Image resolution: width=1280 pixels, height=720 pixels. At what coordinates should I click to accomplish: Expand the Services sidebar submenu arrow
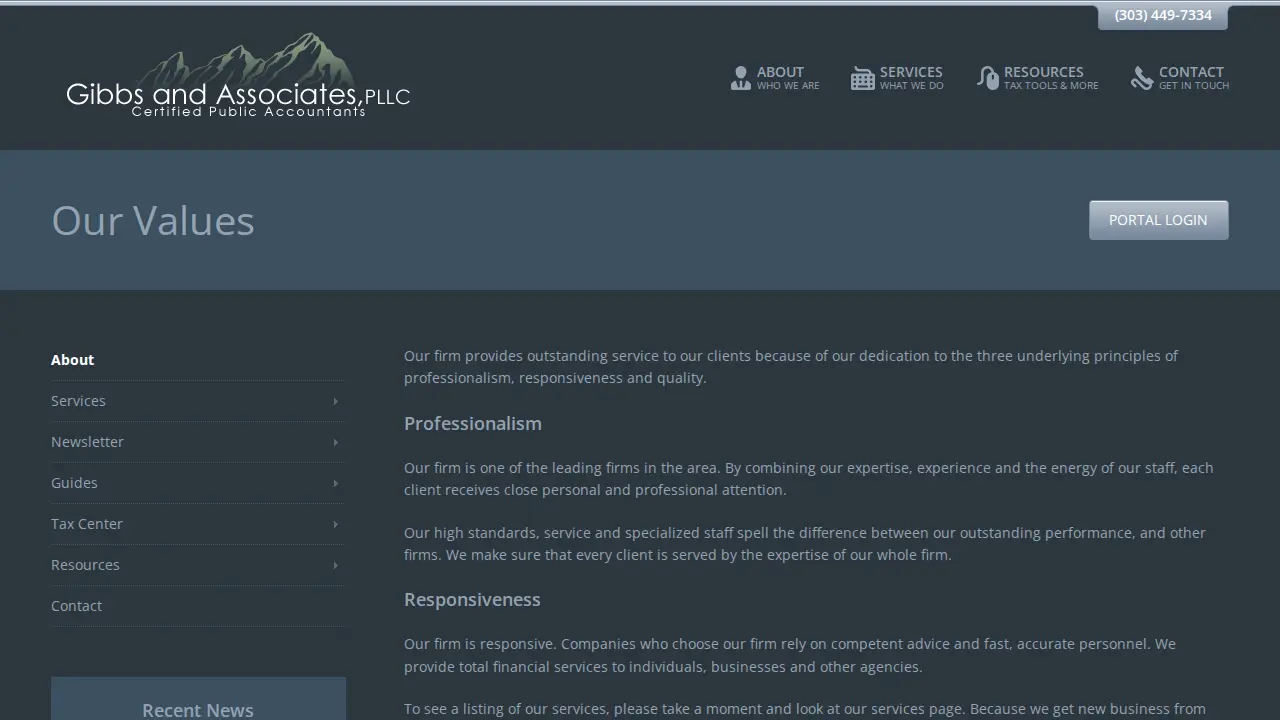tap(335, 401)
